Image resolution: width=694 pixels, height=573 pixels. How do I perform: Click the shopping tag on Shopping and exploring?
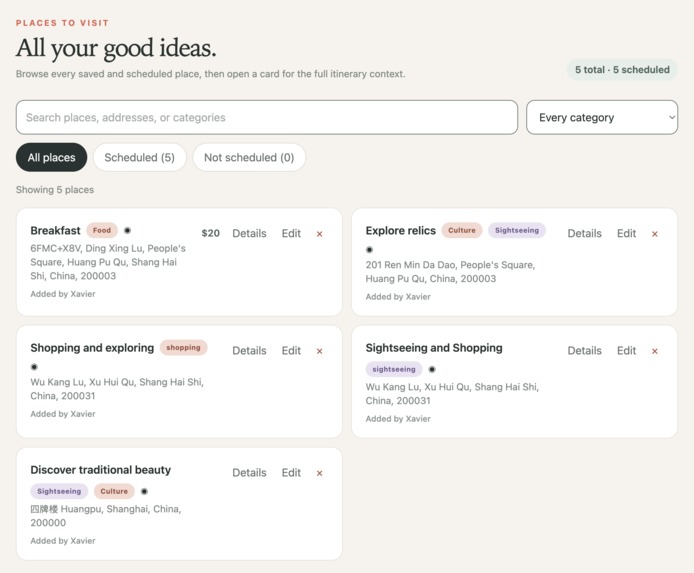[x=183, y=347]
